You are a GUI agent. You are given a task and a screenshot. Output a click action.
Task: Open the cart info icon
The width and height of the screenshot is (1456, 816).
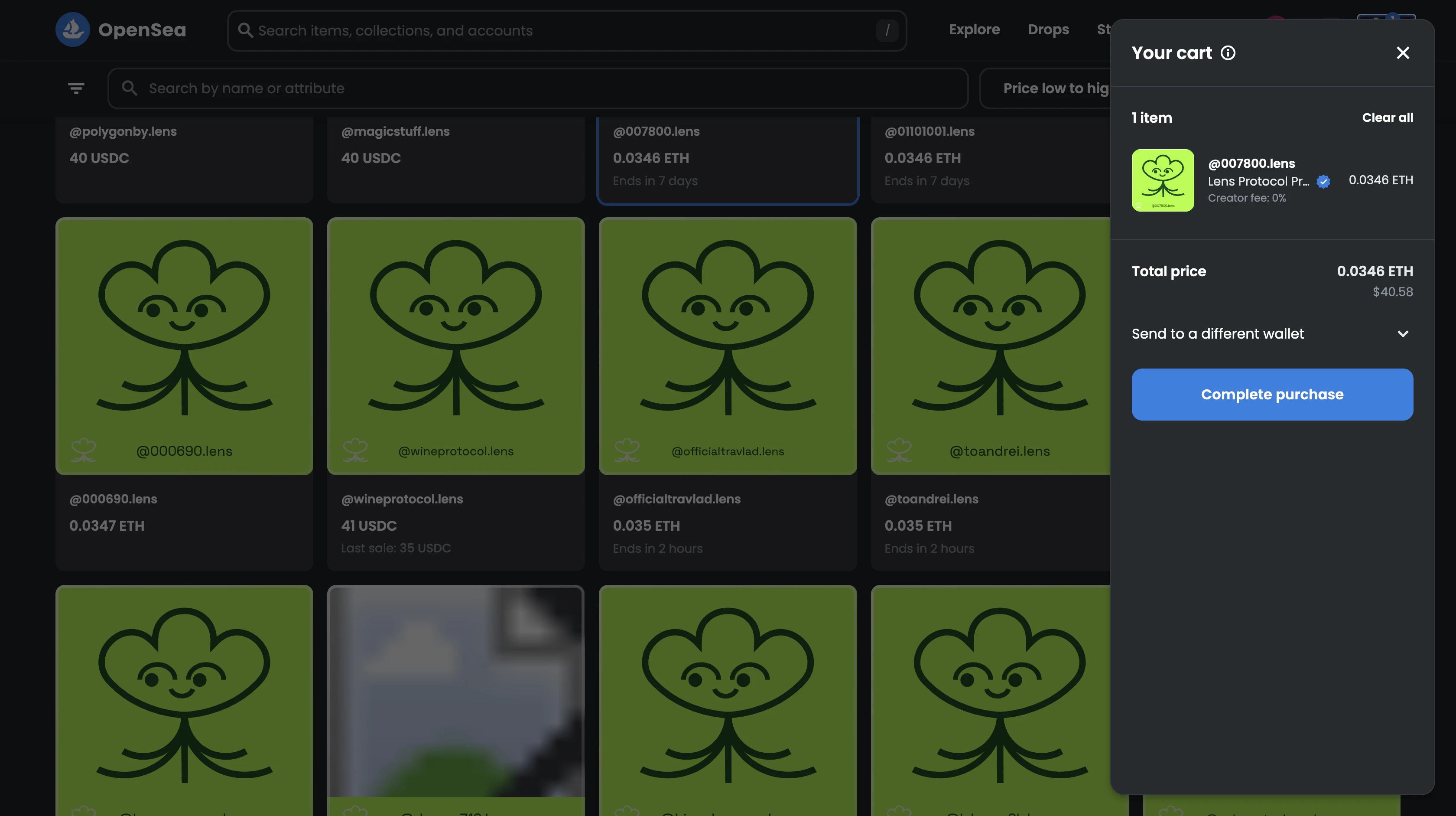tap(1228, 52)
